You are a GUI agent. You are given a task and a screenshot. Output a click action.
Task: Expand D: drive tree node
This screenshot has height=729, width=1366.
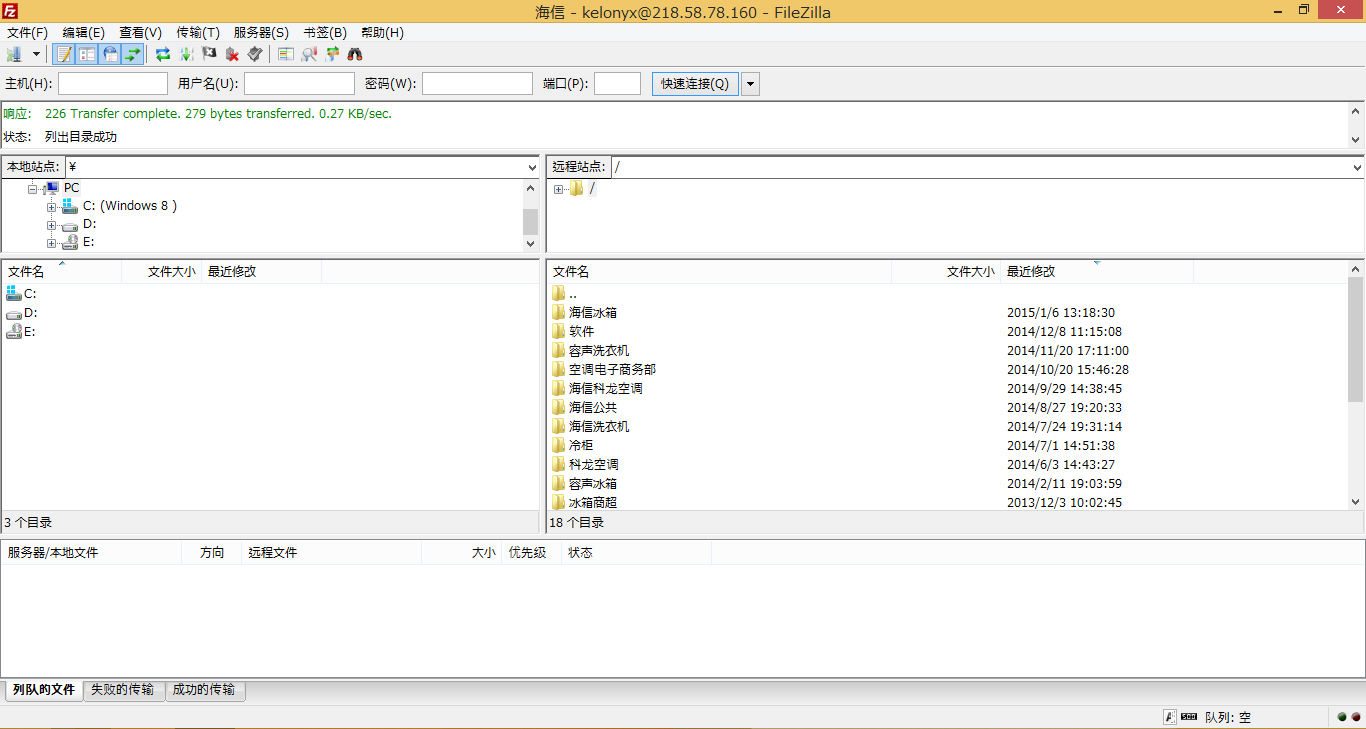[x=51, y=224]
